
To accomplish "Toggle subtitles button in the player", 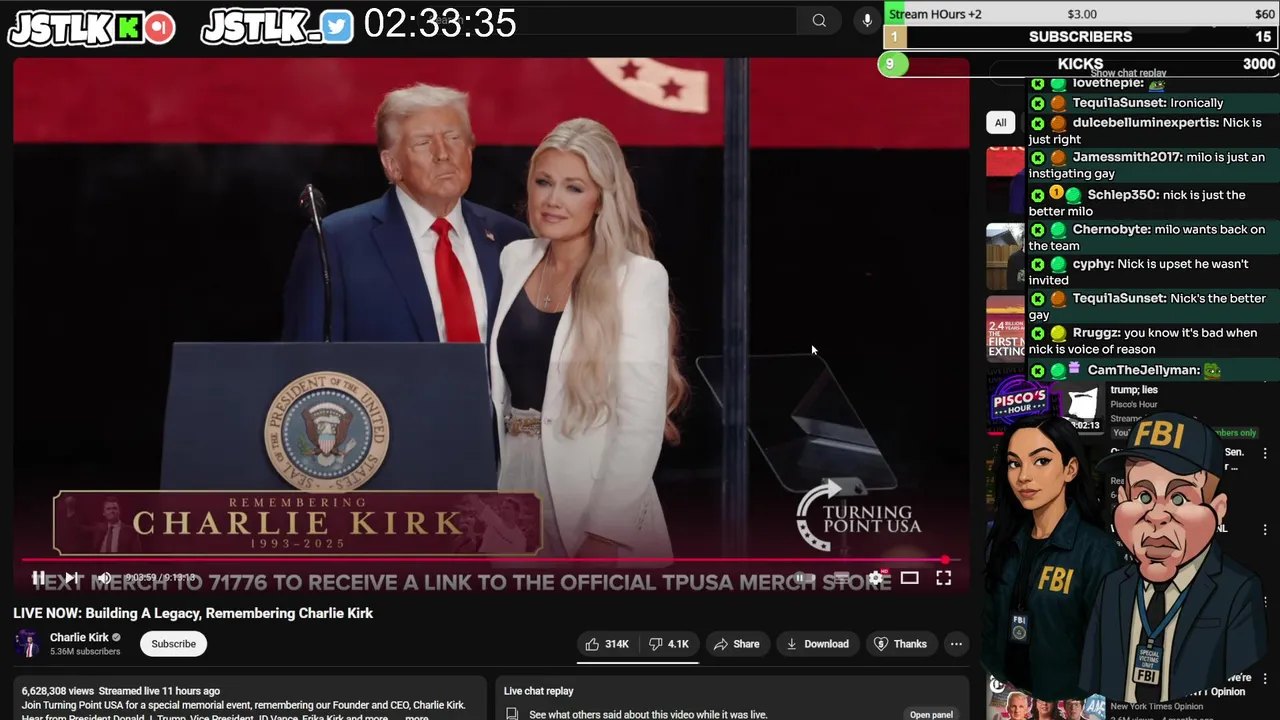I will [x=841, y=578].
